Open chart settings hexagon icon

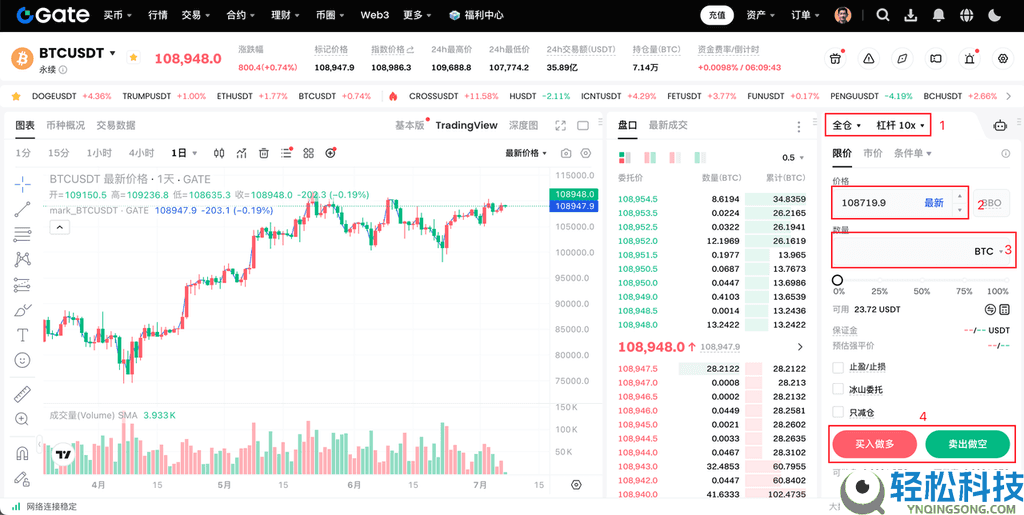586,153
